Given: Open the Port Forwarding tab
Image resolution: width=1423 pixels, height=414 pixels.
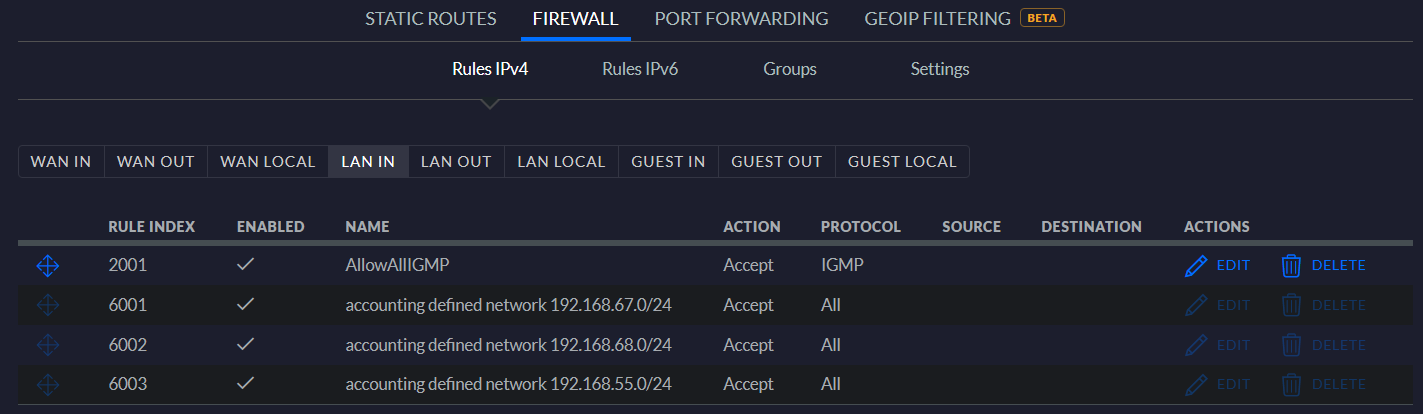Looking at the screenshot, I should pos(741,18).
